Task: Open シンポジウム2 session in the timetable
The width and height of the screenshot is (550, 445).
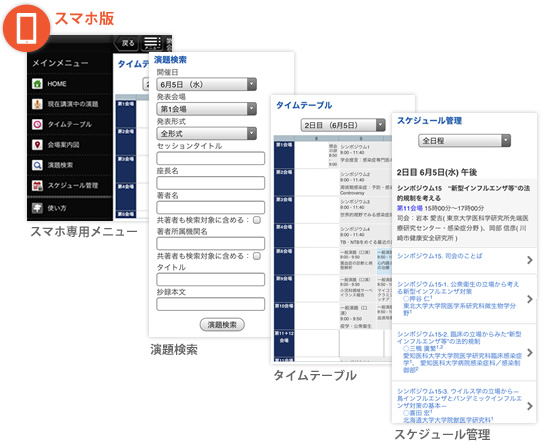Action: pos(365,183)
